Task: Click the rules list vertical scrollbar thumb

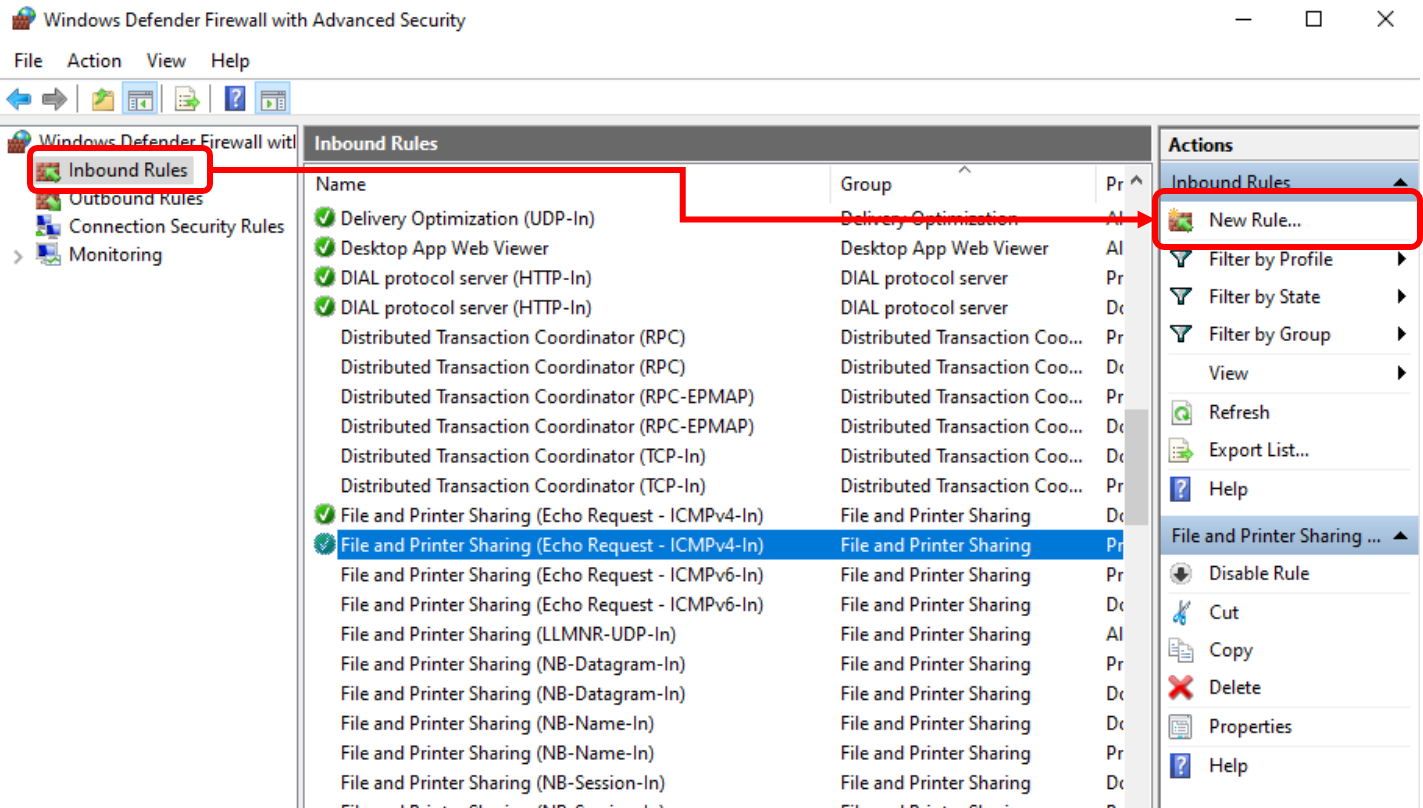Action: tap(1136, 465)
